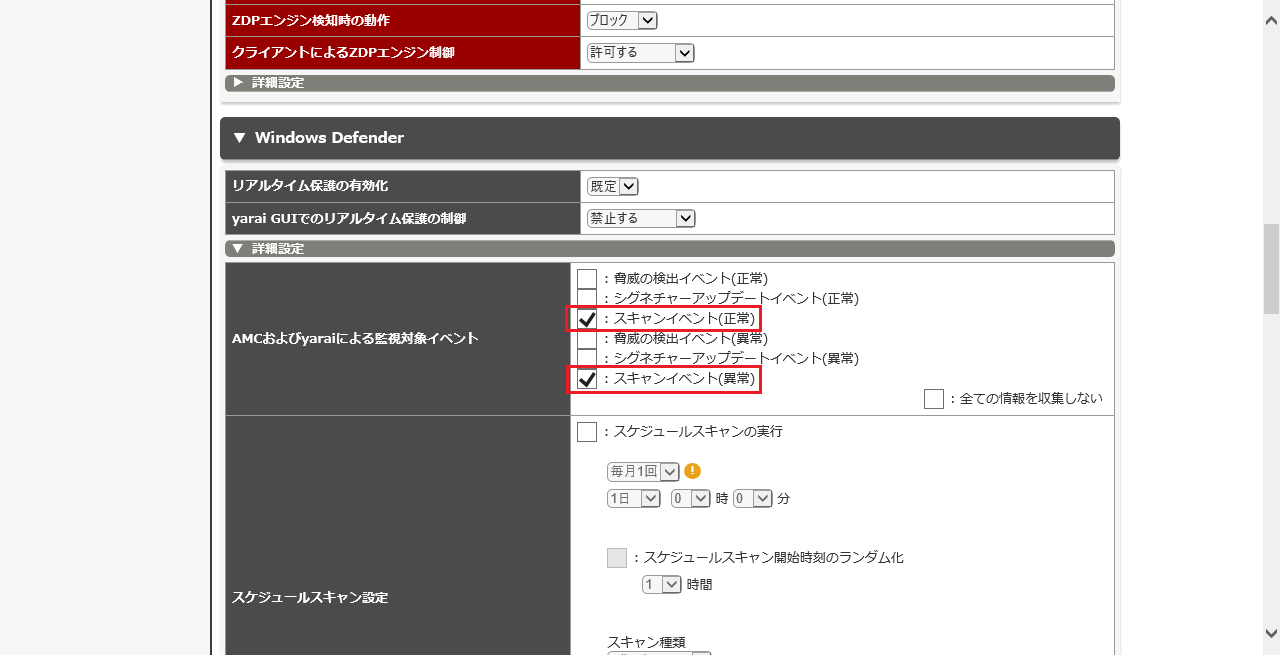Open the 毎月1回 frequency dropdown

click(643, 471)
